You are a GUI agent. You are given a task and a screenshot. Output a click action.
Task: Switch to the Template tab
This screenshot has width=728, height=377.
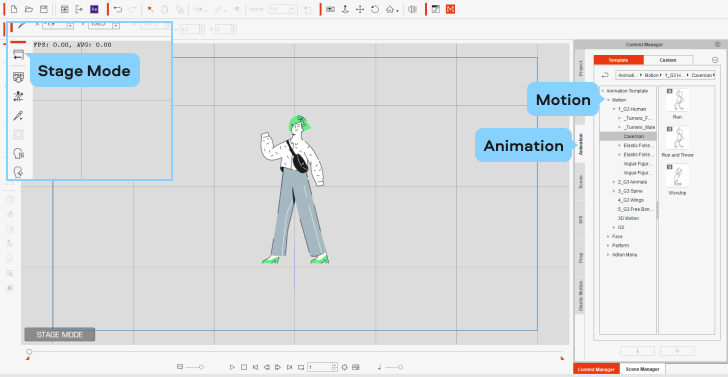point(618,60)
